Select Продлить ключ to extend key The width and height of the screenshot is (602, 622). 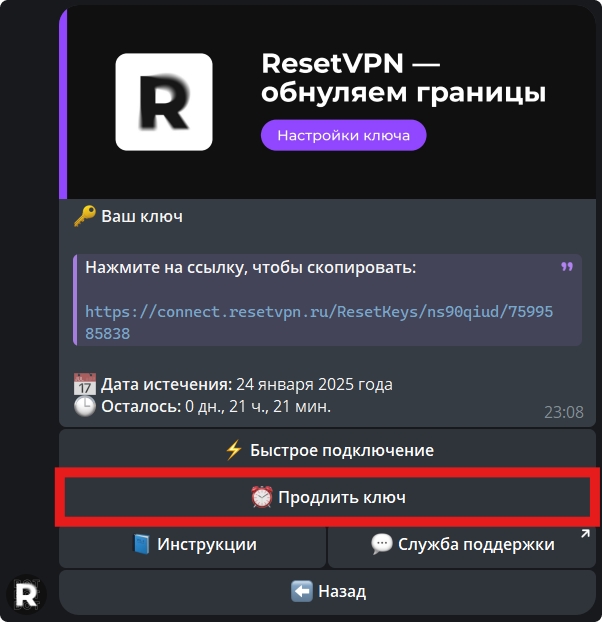click(x=328, y=497)
